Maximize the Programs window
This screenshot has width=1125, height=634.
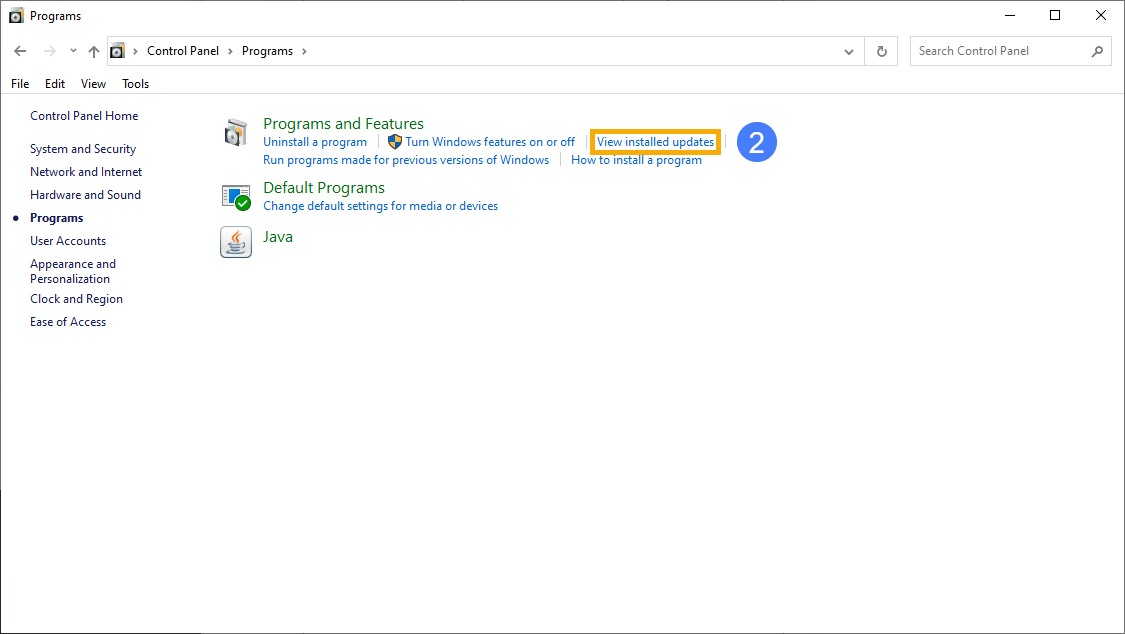(x=1055, y=15)
